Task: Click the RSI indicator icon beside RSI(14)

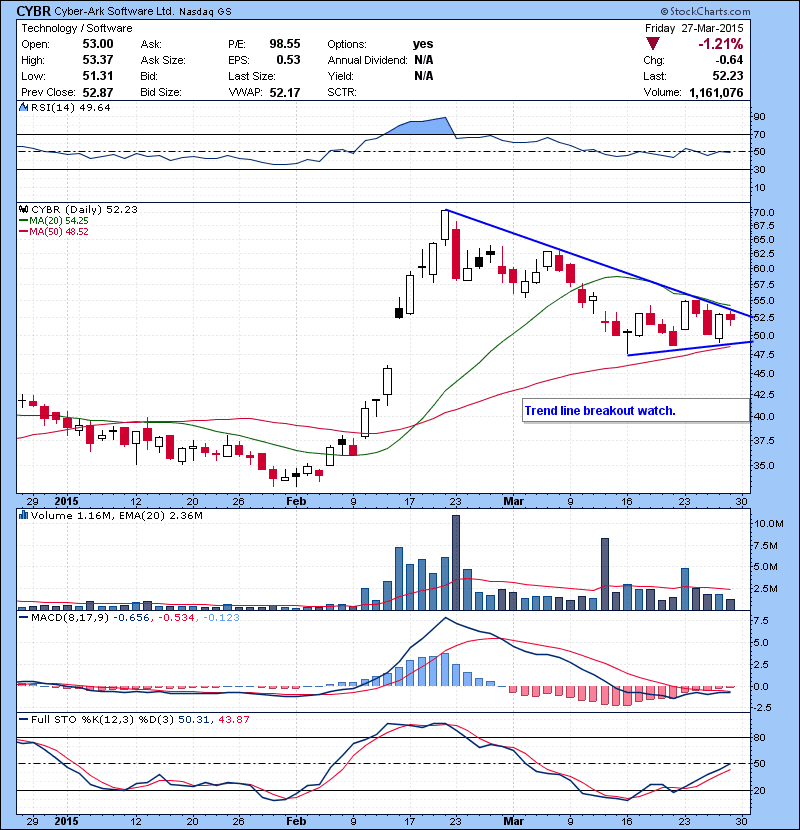Action: [x=23, y=107]
